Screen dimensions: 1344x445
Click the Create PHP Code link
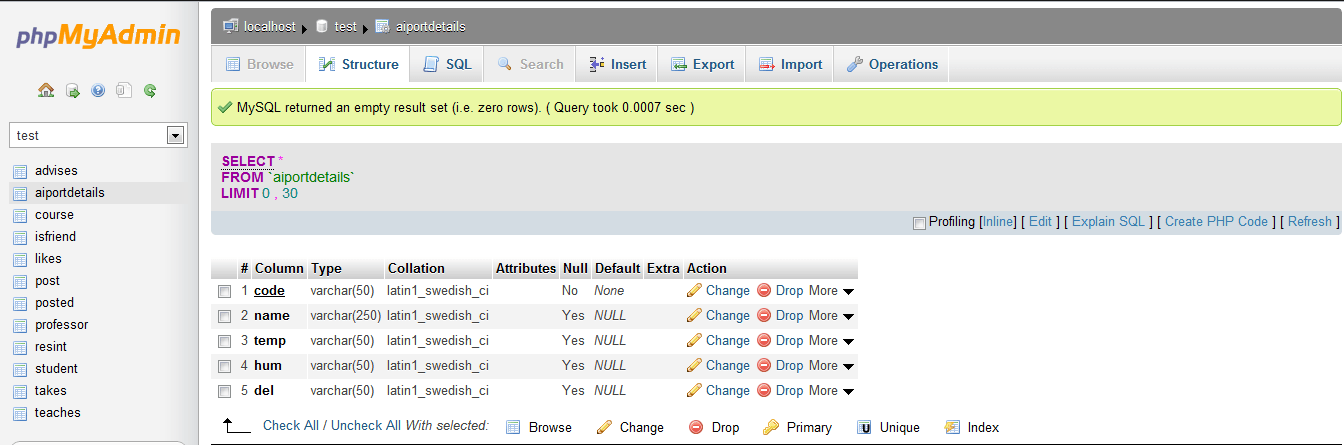pos(1216,222)
